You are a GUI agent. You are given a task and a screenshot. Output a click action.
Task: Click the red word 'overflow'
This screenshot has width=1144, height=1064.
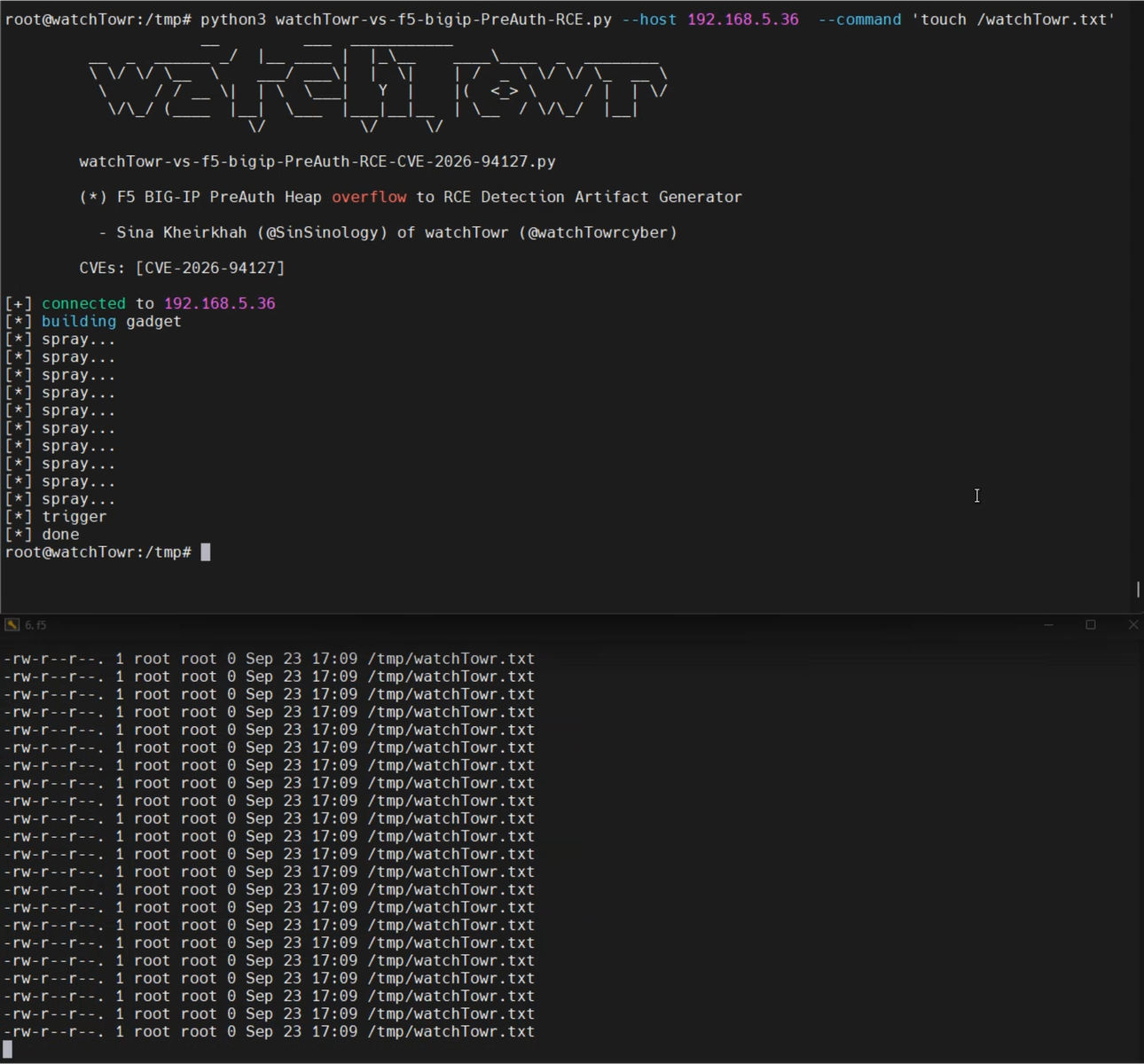pyautogui.click(x=369, y=197)
